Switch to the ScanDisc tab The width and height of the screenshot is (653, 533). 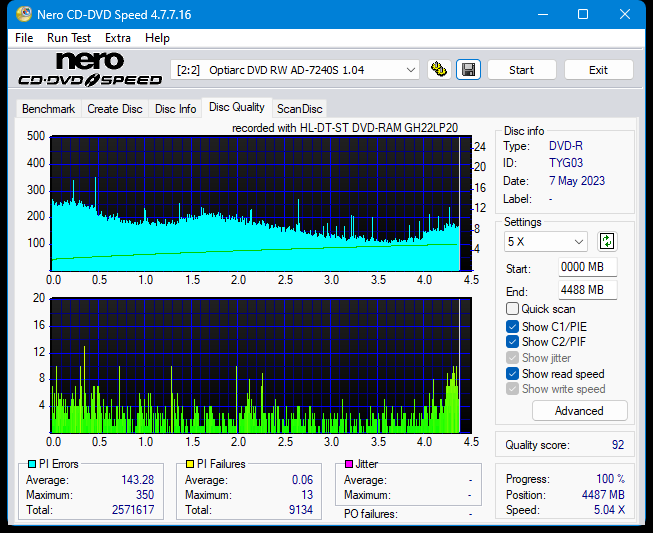pos(299,109)
